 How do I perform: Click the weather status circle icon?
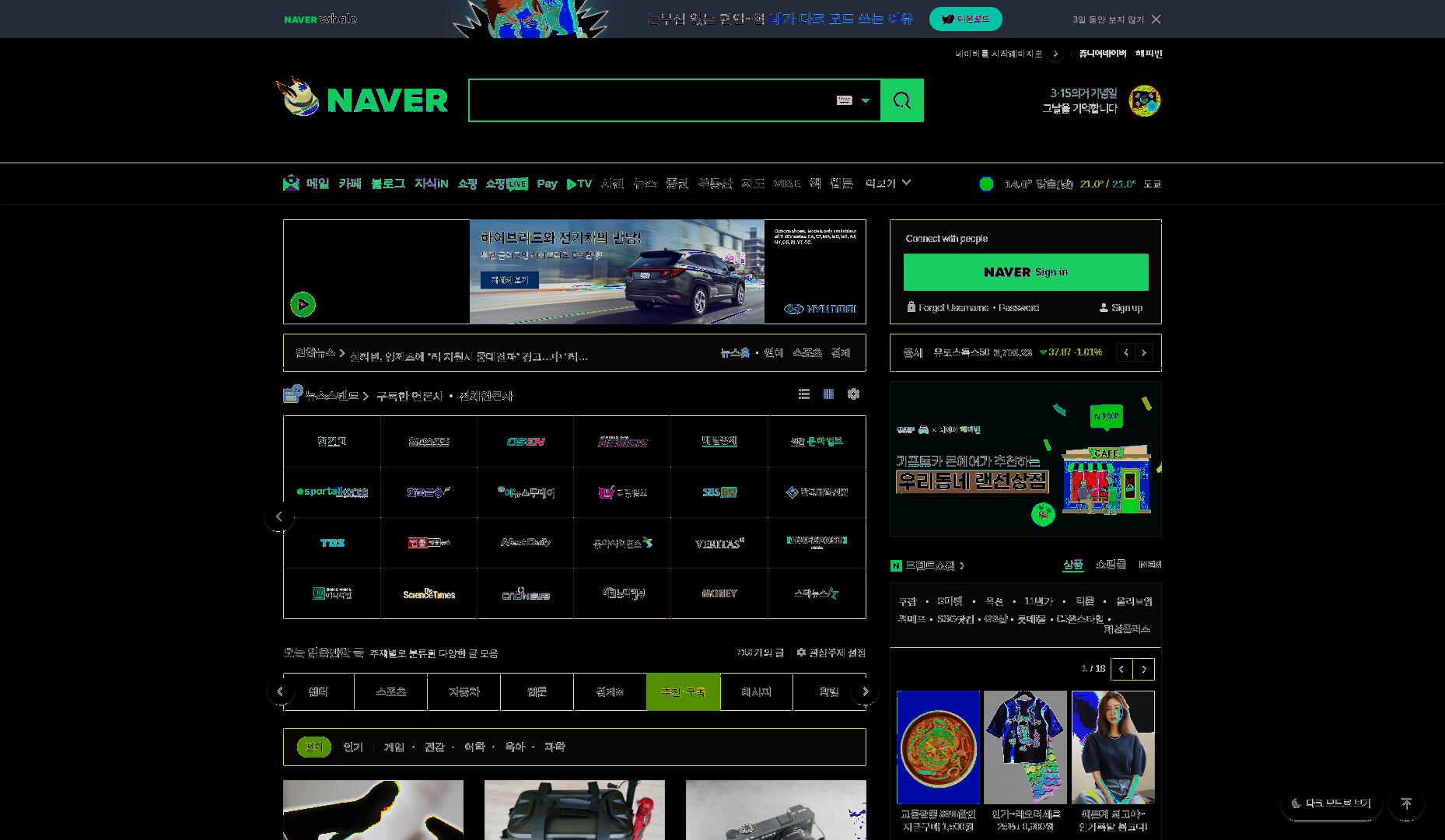click(x=986, y=184)
